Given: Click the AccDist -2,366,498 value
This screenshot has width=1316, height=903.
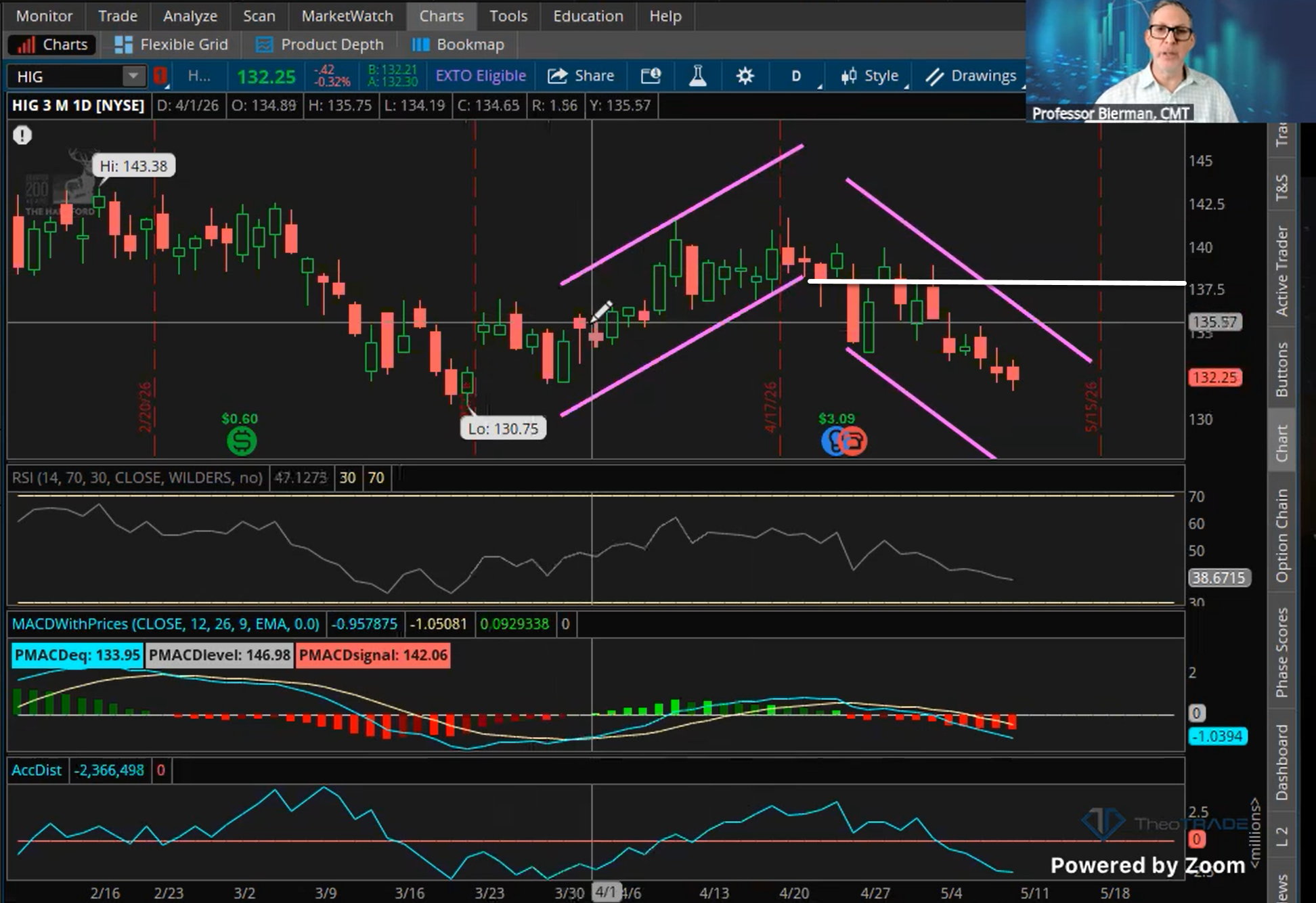Looking at the screenshot, I should pos(110,770).
